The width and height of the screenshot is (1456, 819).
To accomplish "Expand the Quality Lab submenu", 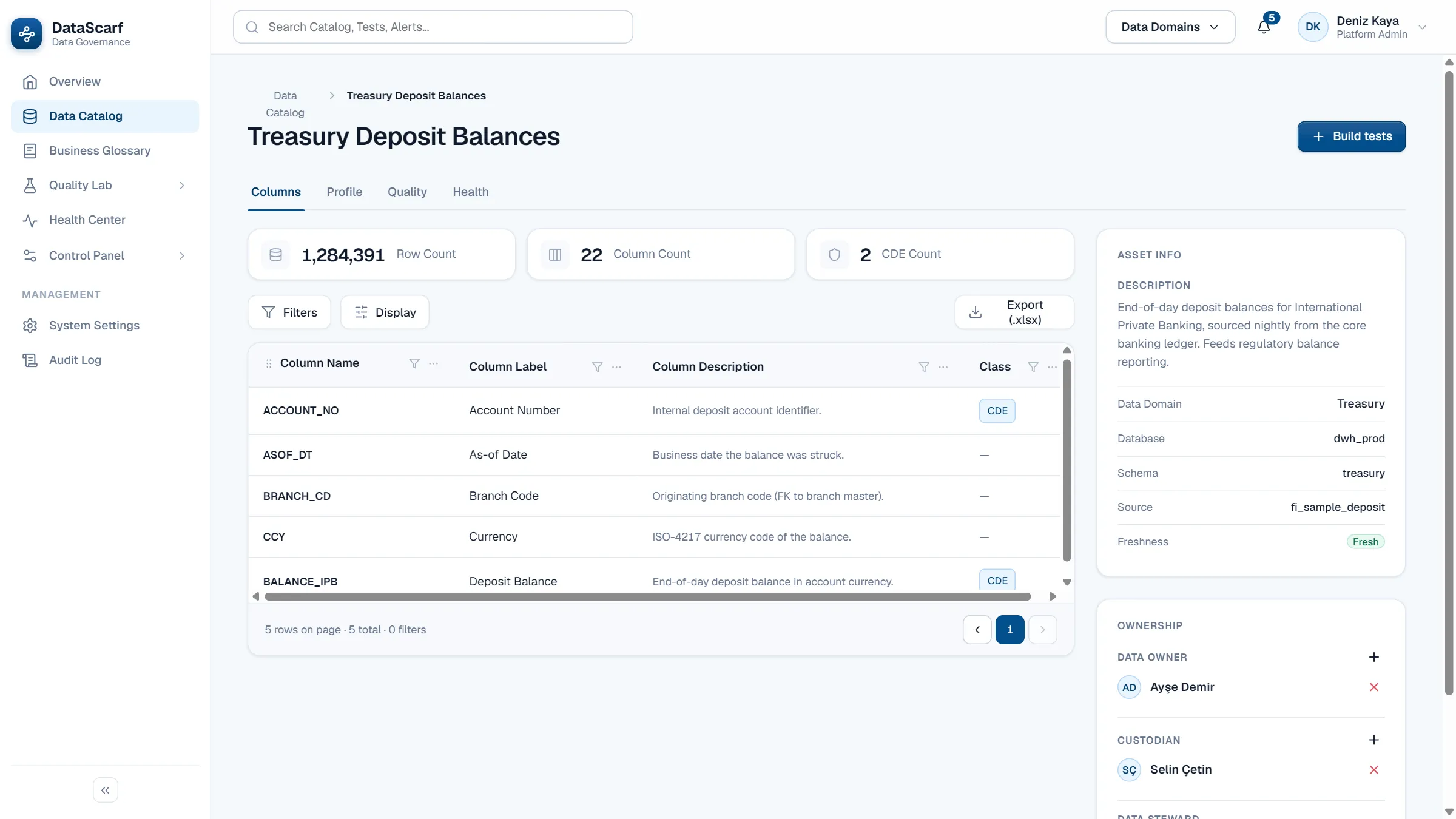I will (x=181, y=185).
